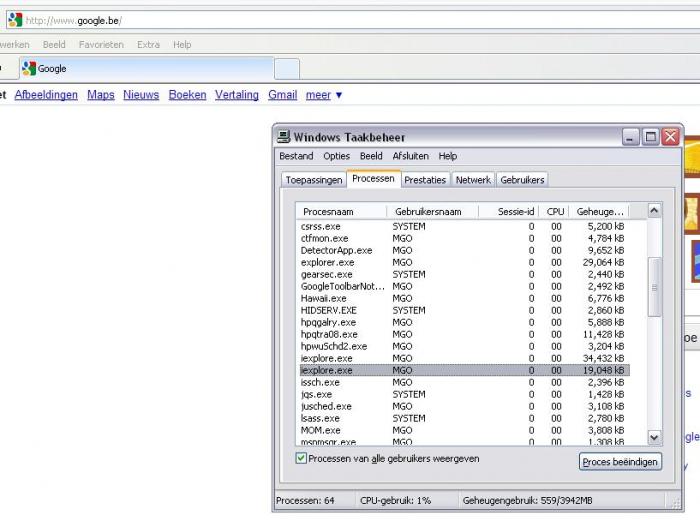The height and width of the screenshot is (527, 700).
Task: Open the Afsluiten menu in Taakbeheer
Action: (410, 156)
